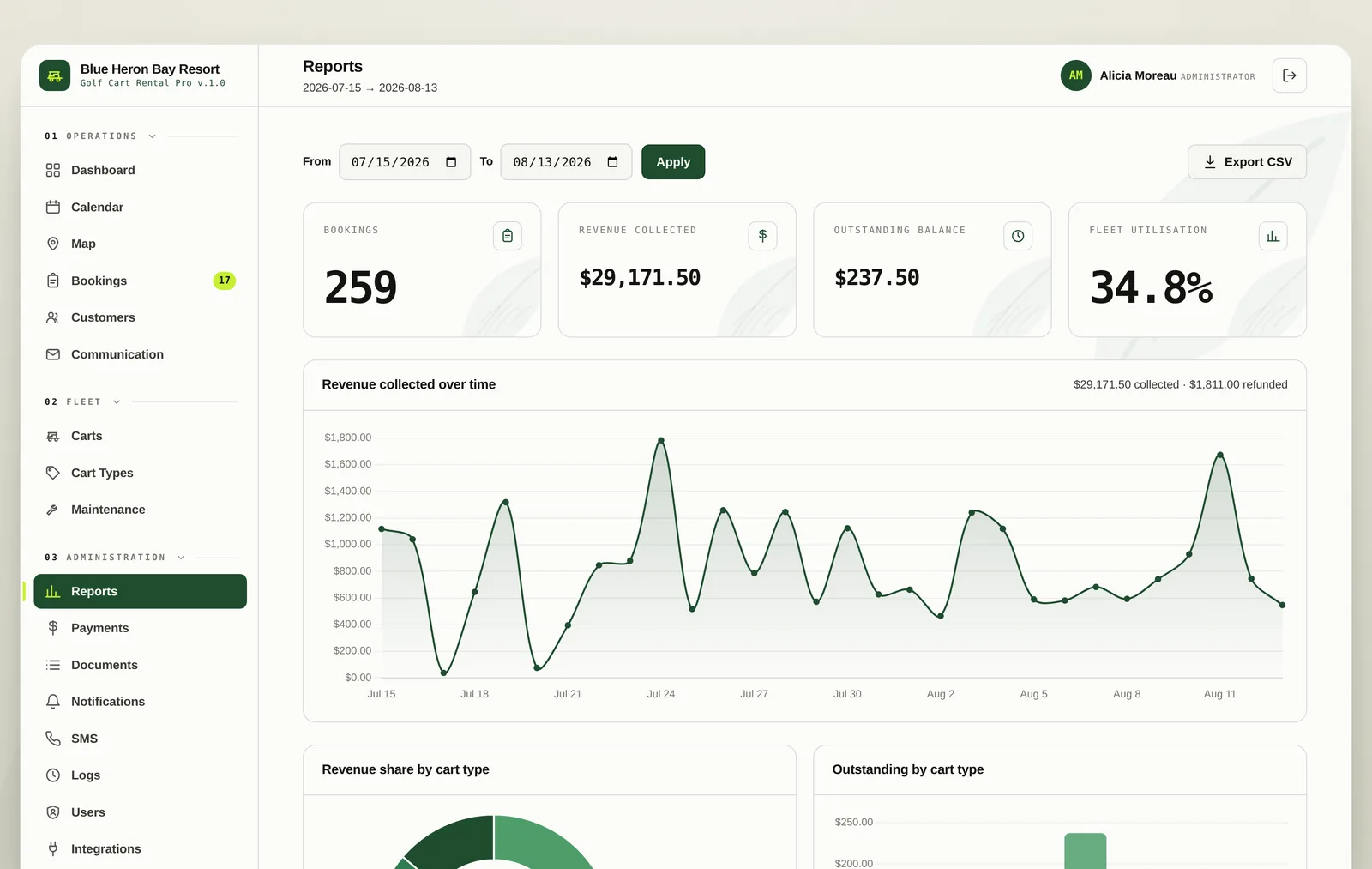
Task: Click the Logs clock icon
Action: [x=53, y=775]
